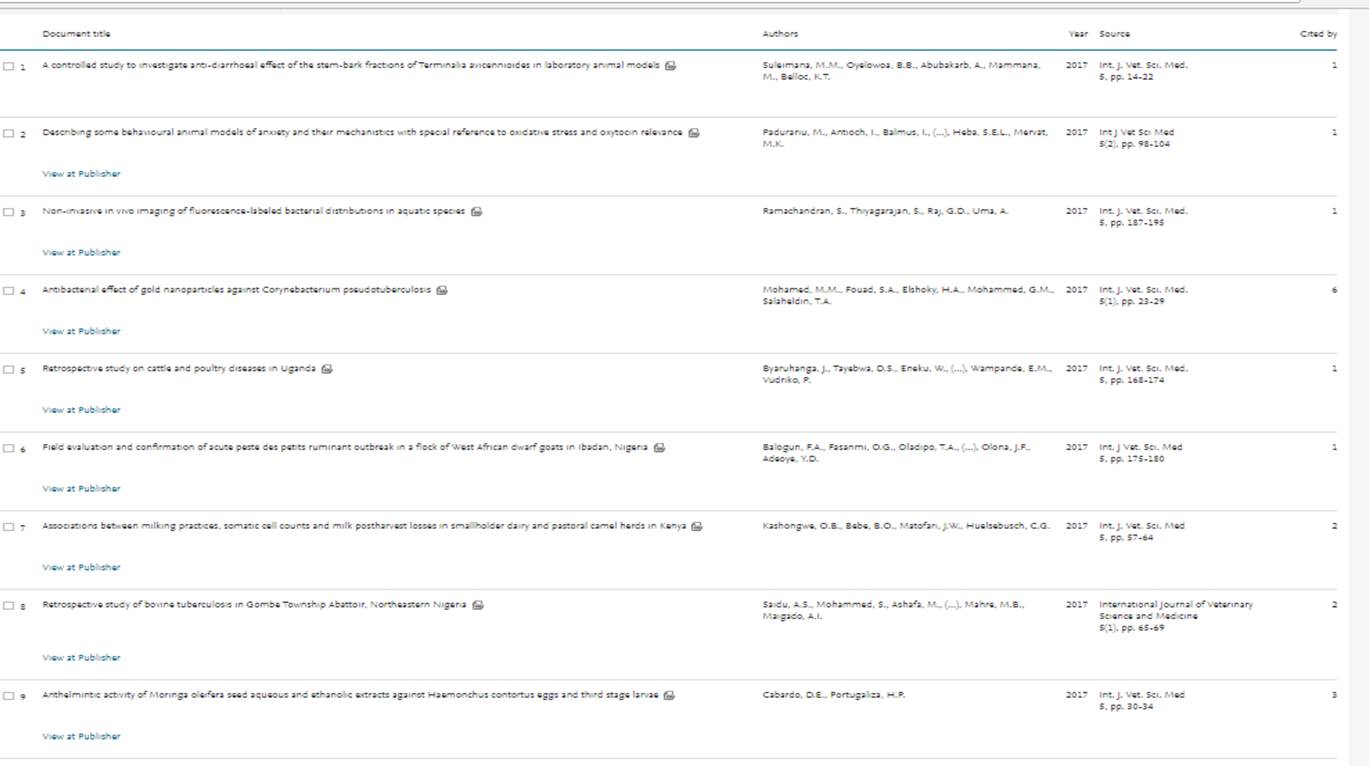Show abstract icon for bovine tuberculosis Gombe article
Image resolution: width=1369 pixels, height=766 pixels.
pos(478,605)
